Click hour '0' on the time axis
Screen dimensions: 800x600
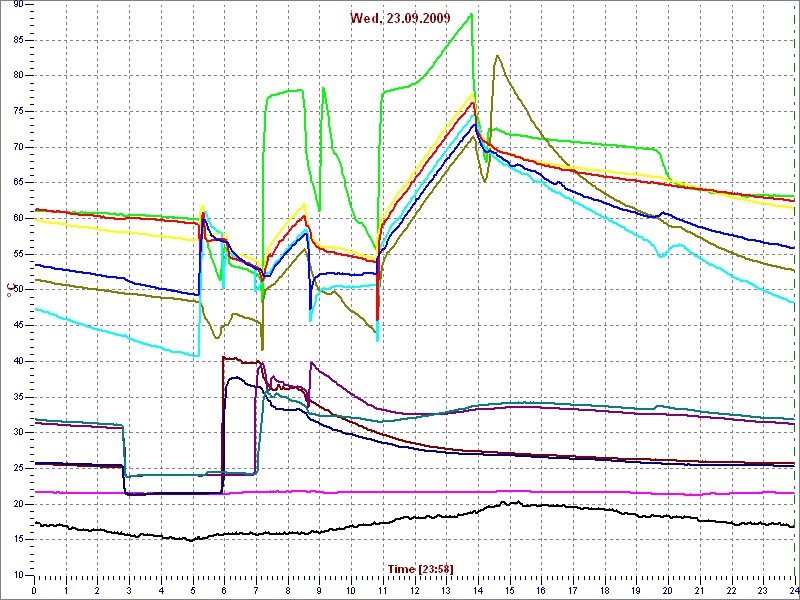(34, 590)
